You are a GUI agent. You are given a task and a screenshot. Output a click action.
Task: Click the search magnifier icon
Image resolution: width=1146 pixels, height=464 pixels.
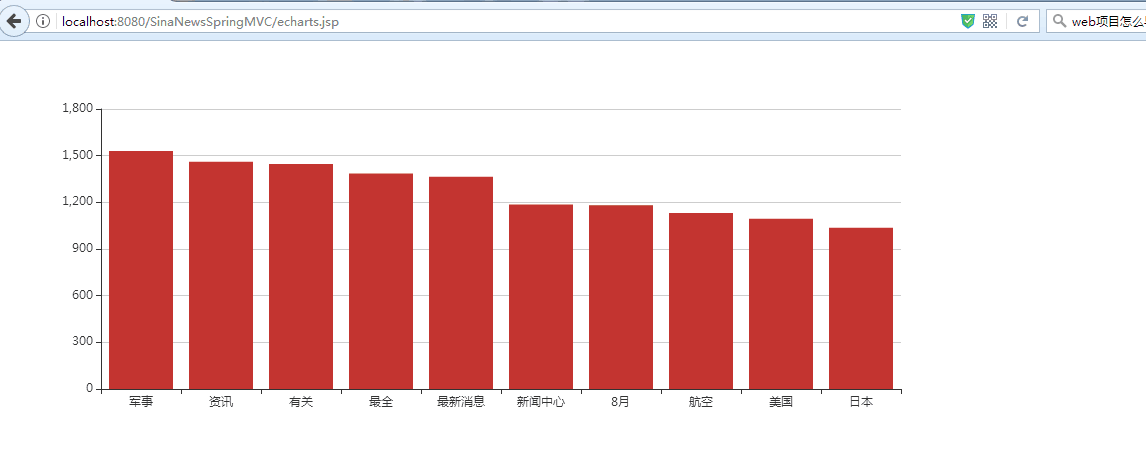pyautogui.click(x=1059, y=21)
